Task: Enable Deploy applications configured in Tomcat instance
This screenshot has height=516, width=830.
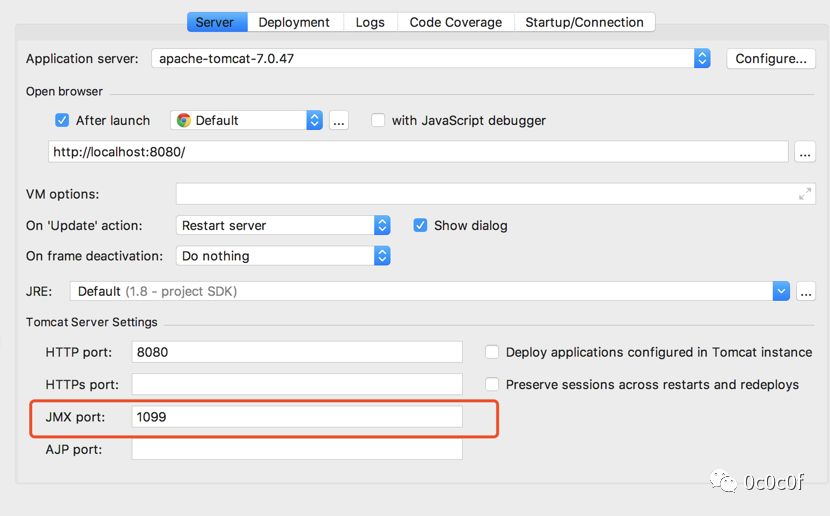Action: [492, 352]
